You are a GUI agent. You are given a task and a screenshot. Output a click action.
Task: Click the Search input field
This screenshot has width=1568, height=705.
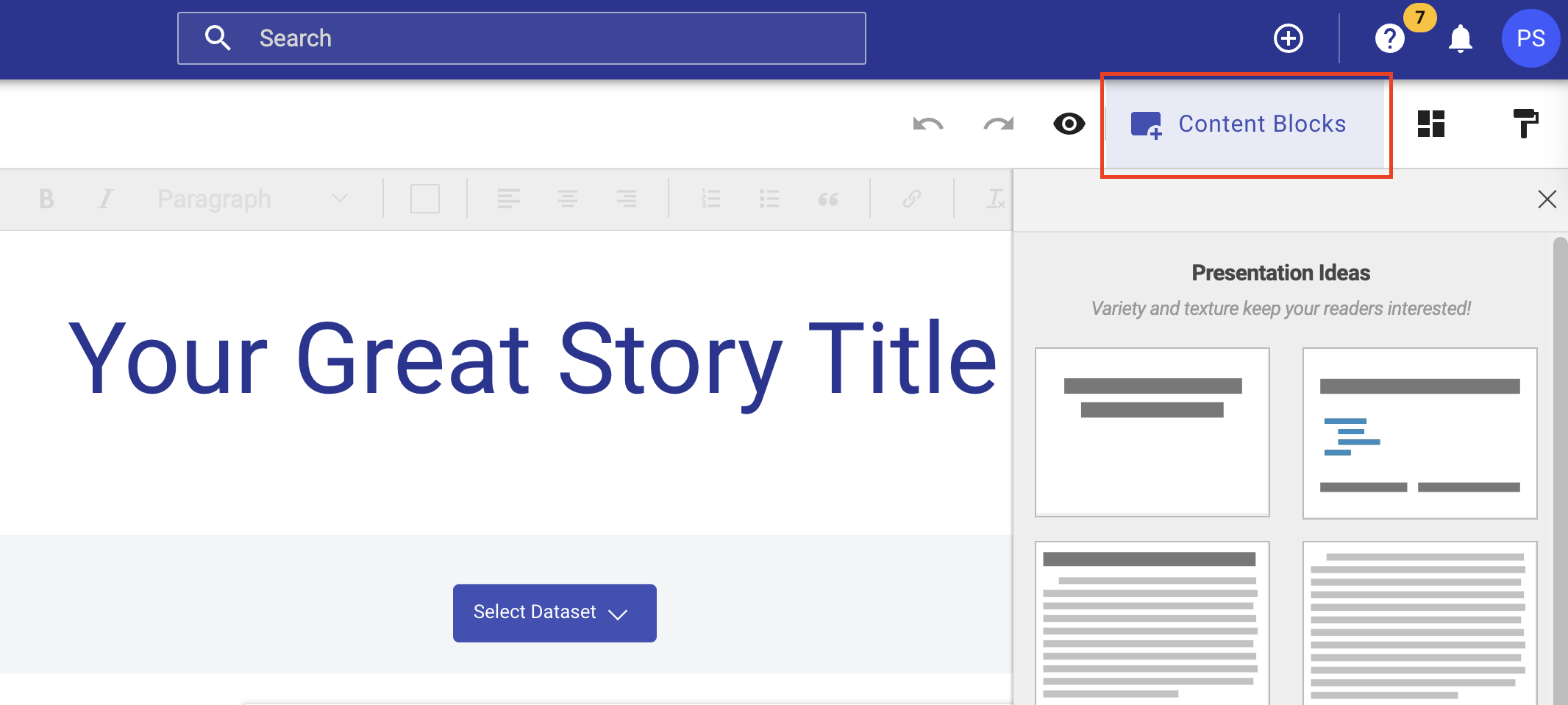point(521,38)
